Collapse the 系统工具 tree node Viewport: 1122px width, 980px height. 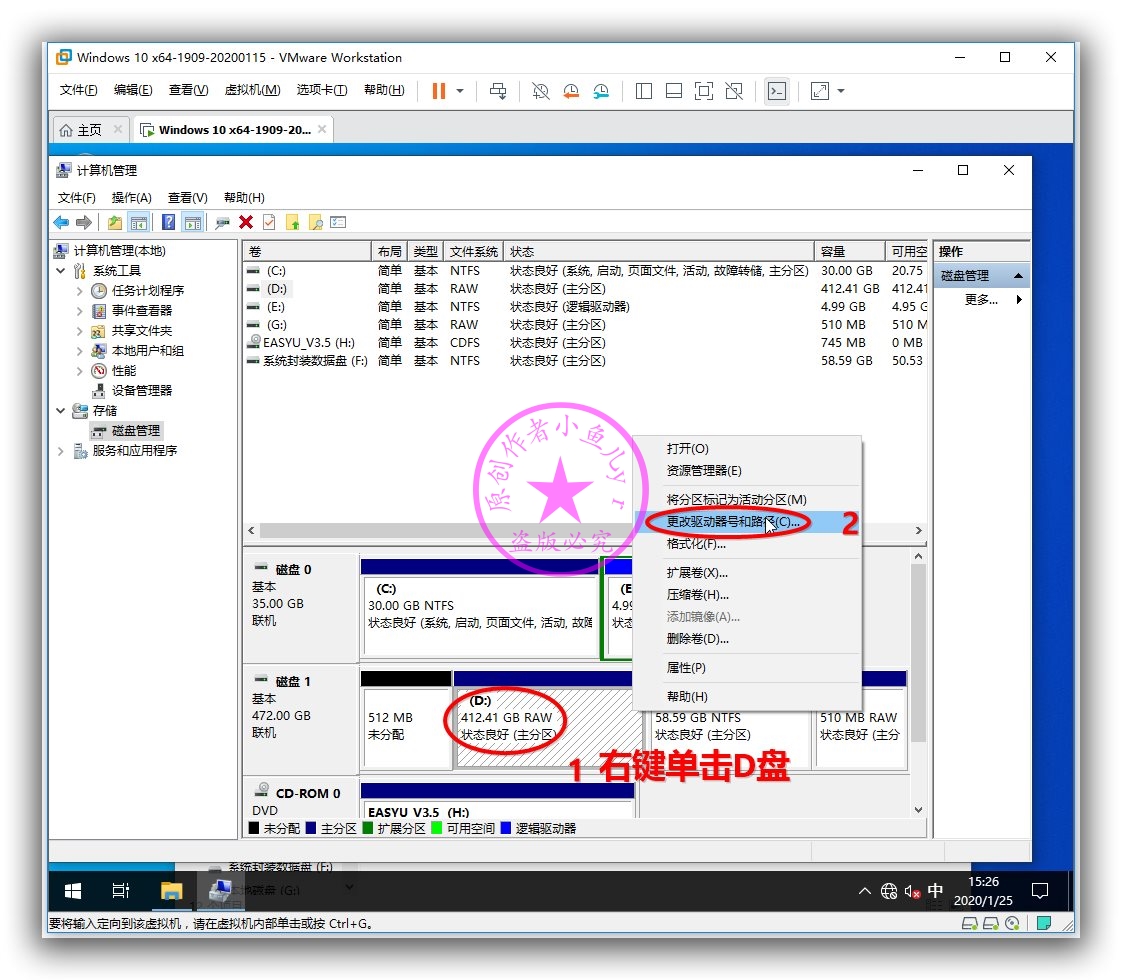tap(61, 271)
